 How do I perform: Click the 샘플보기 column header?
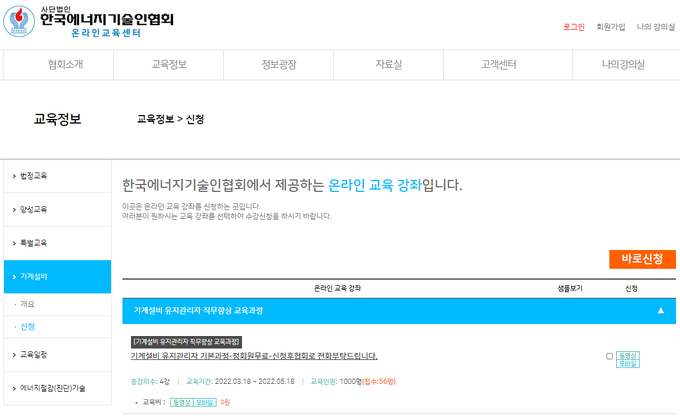[570, 288]
